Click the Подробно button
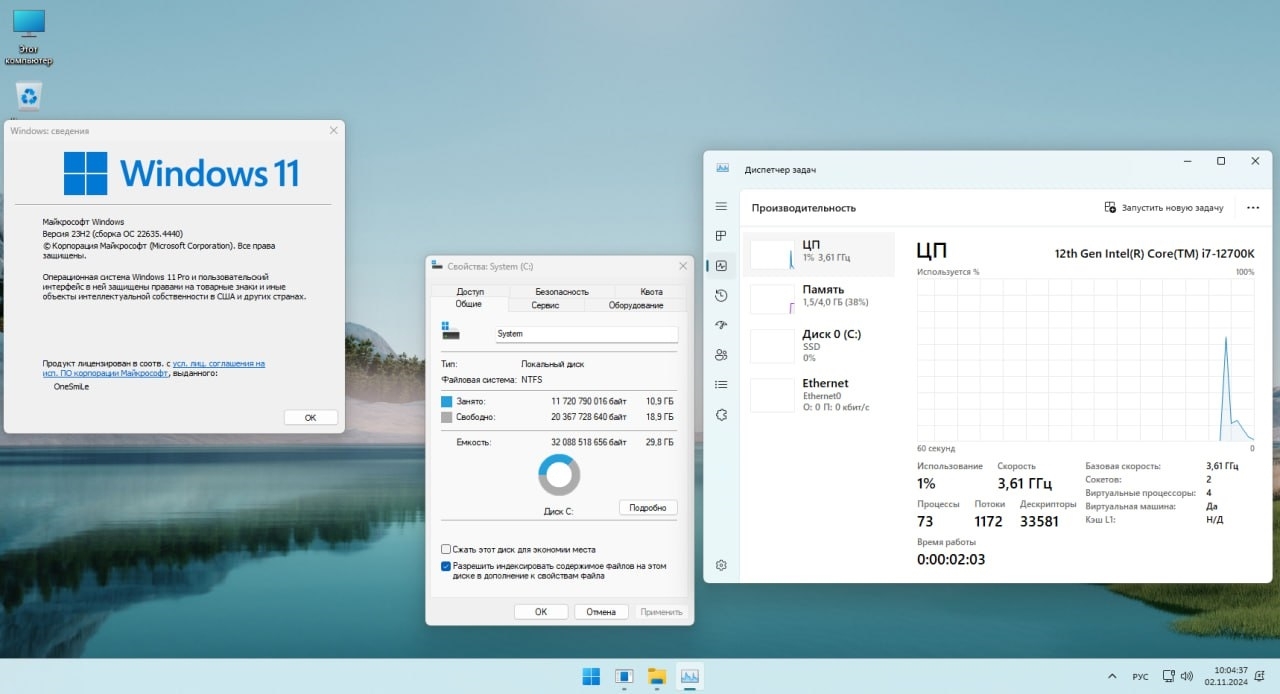Image resolution: width=1280 pixels, height=694 pixels. pyautogui.click(x=648, y=508)
